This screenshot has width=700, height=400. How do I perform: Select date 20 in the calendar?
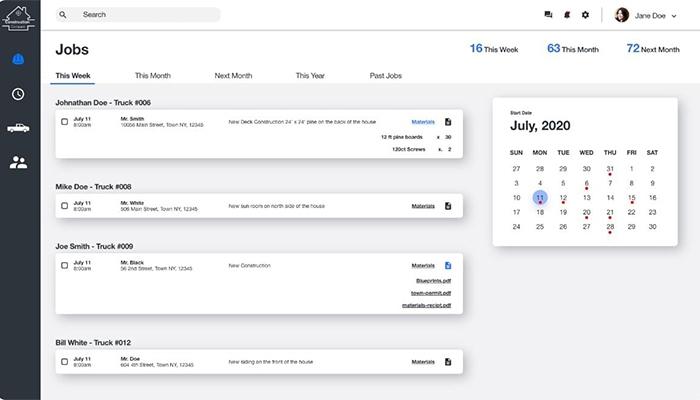pyautogui.click(x=587, y=212)
